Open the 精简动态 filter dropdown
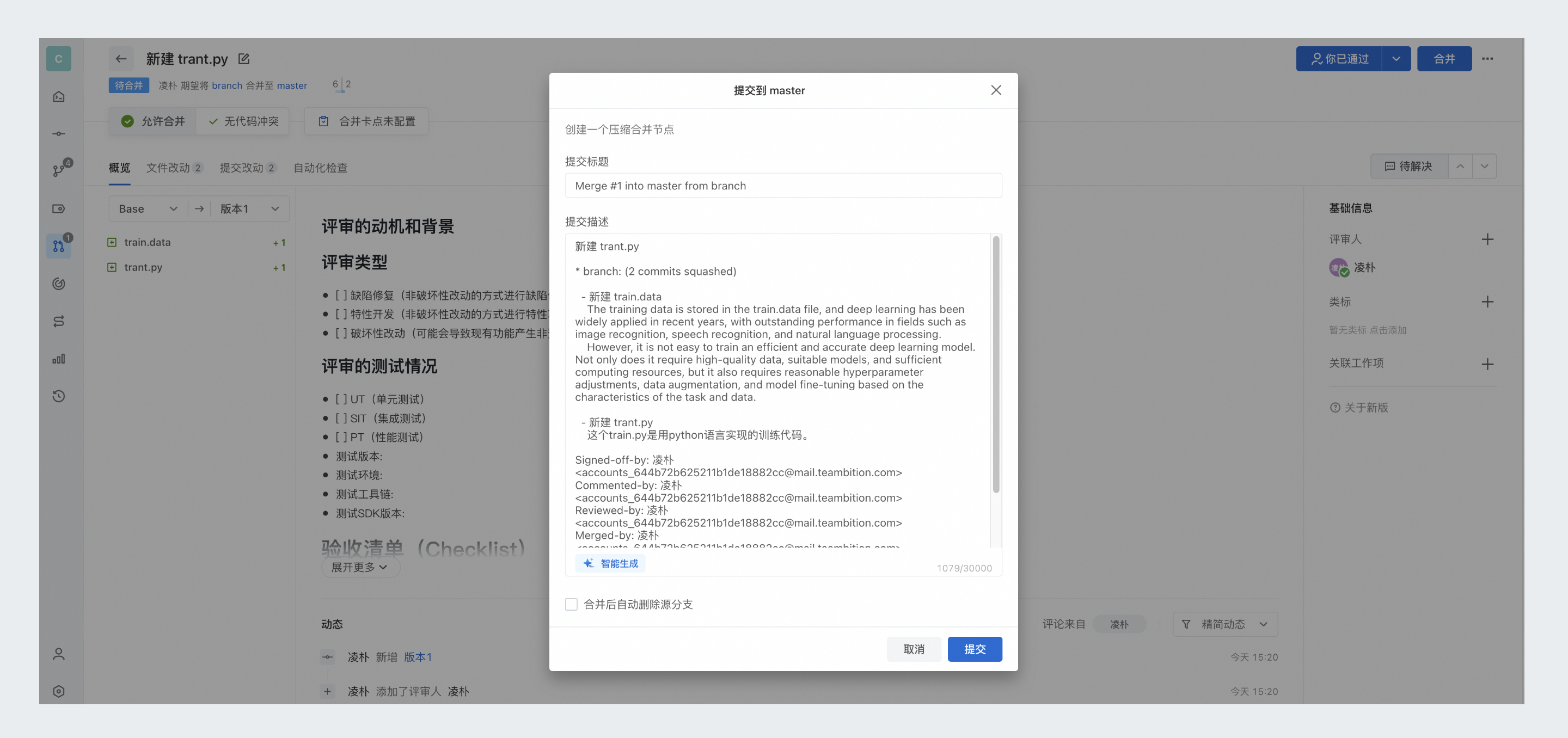Viewport: 1568px width, 738px height. pyautogui.click(x=1224, y=624)
